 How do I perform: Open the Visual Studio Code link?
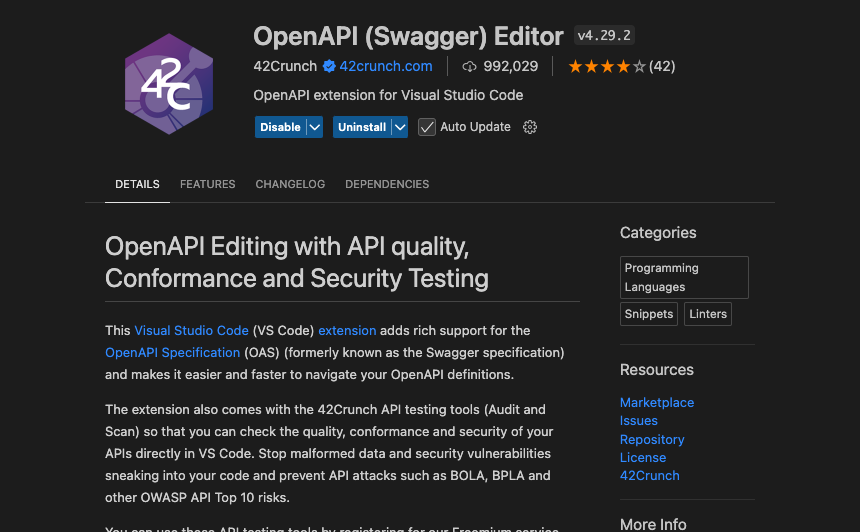click(x=191, y=331)
